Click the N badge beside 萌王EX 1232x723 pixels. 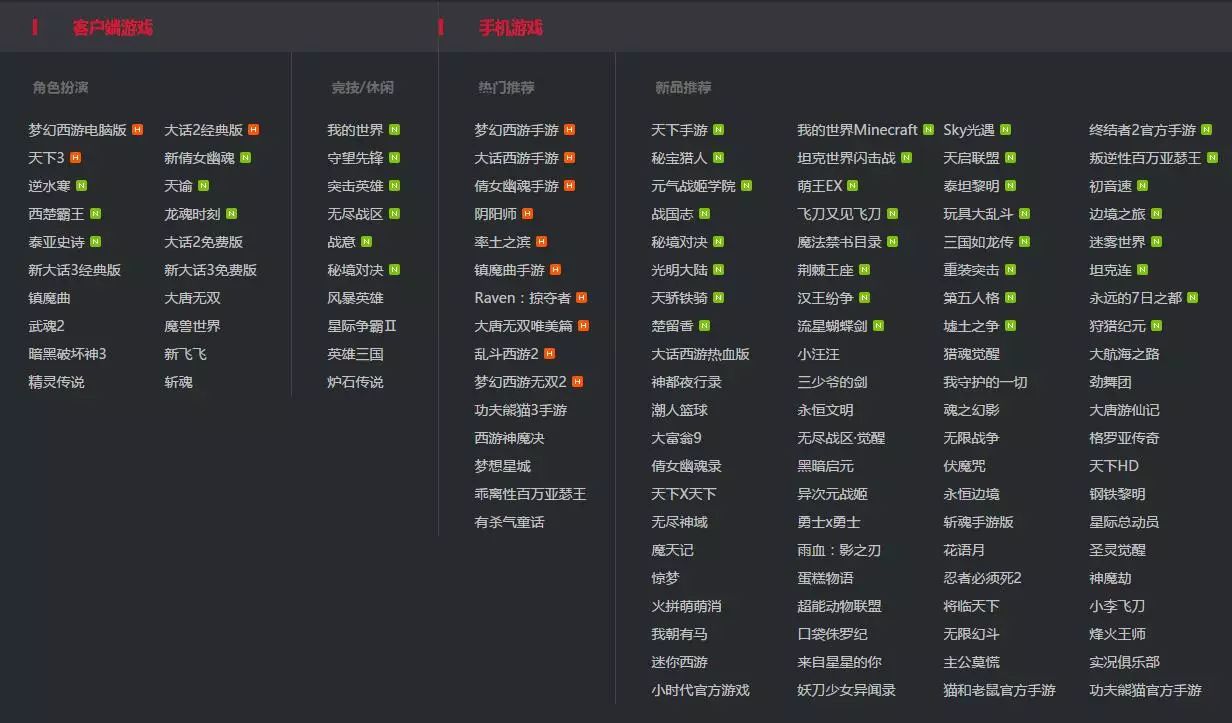(853, 186)
